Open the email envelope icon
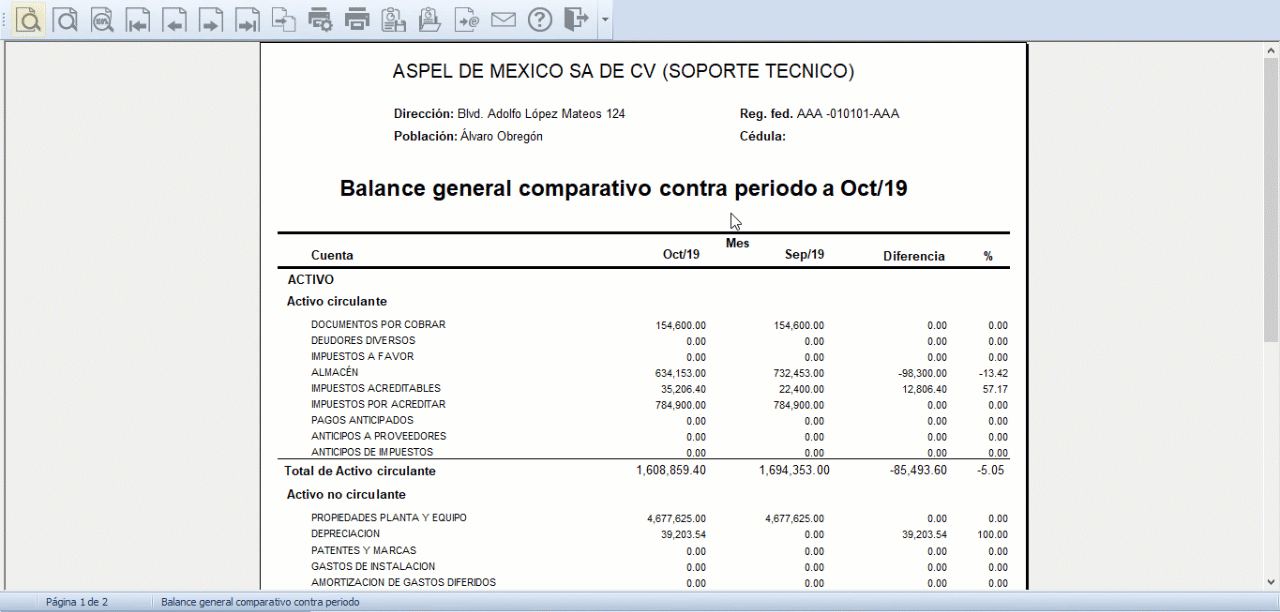This screenshot has width=1280, height=612. 503,19
